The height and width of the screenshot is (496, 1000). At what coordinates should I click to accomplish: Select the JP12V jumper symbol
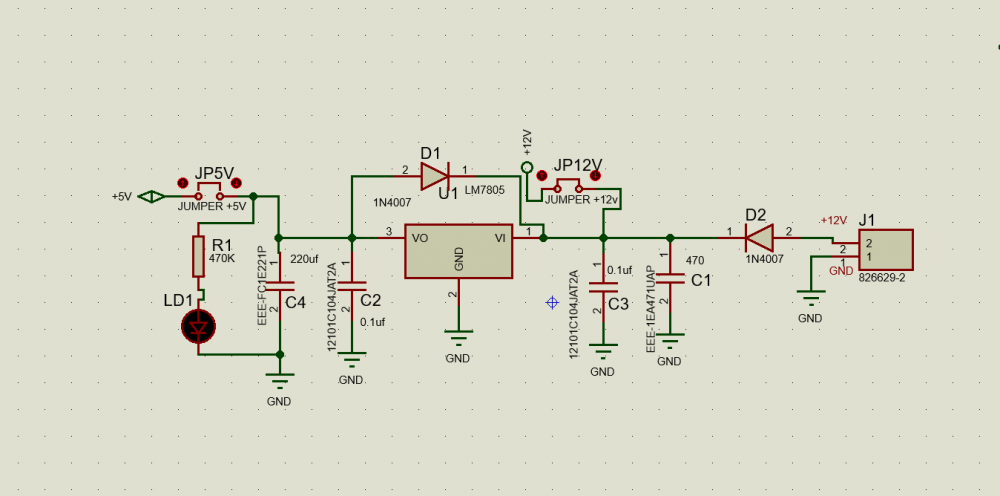(x=568, y=186)
